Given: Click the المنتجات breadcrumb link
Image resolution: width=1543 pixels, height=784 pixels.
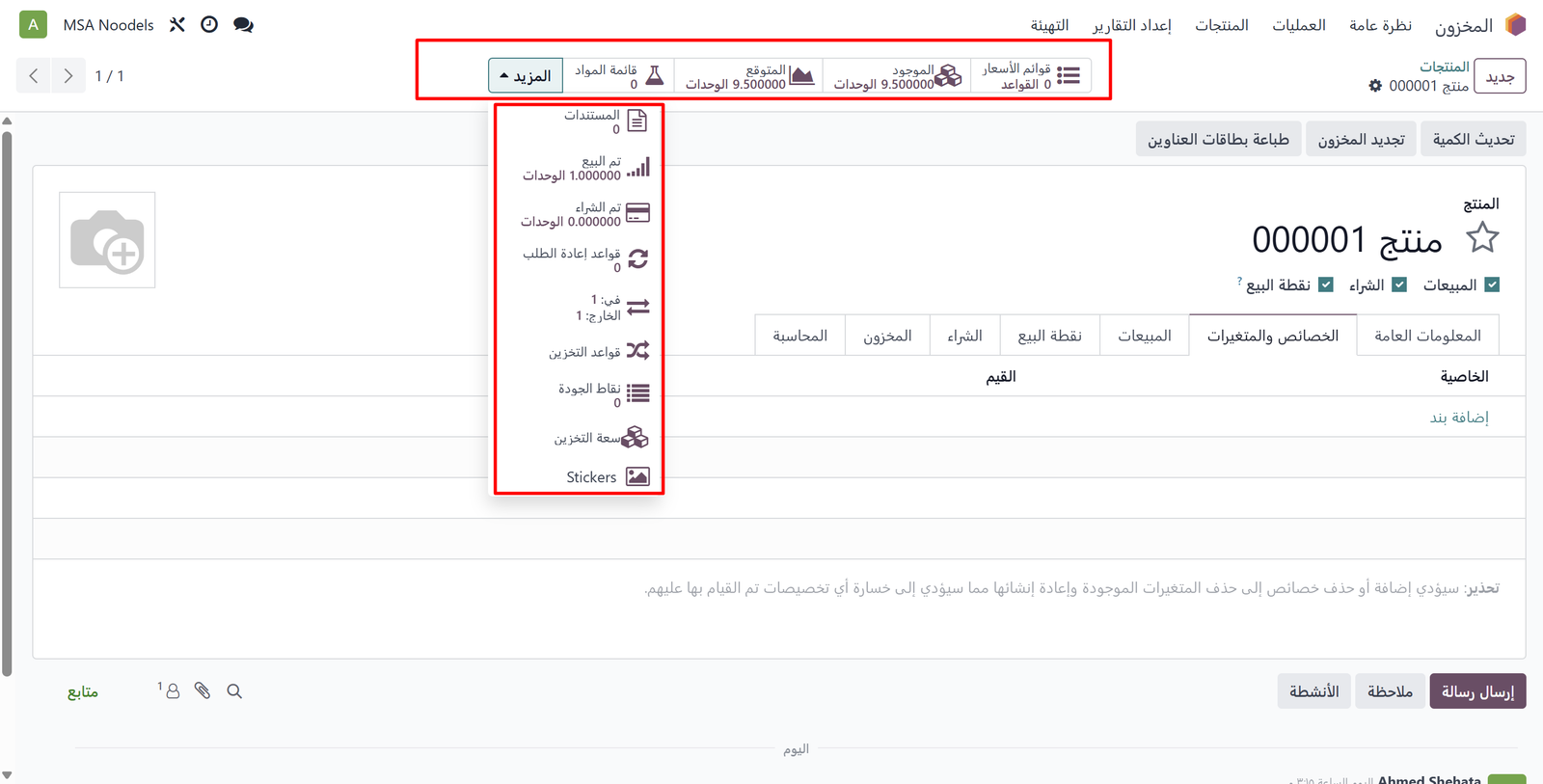Looking at the screenshot, I should pyautogui.click(x=1444, y=67).
